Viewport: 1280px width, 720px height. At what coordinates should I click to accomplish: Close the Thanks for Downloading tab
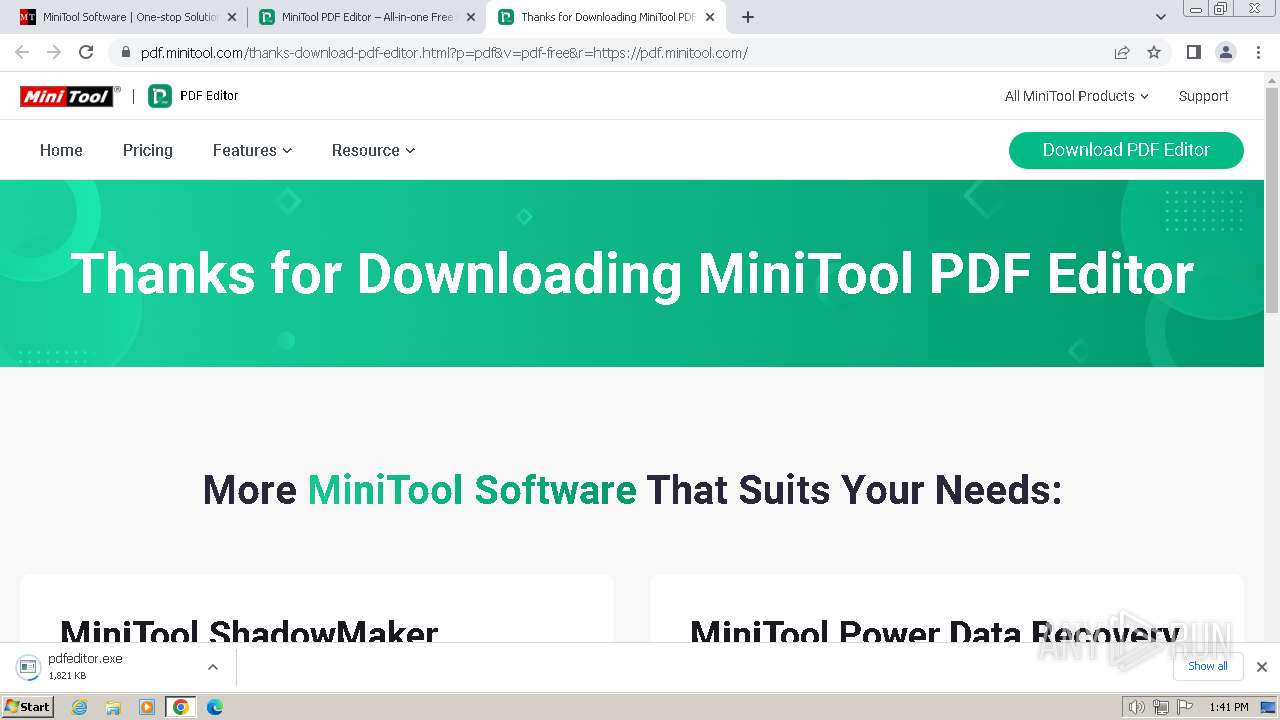(x=710, y=17)
